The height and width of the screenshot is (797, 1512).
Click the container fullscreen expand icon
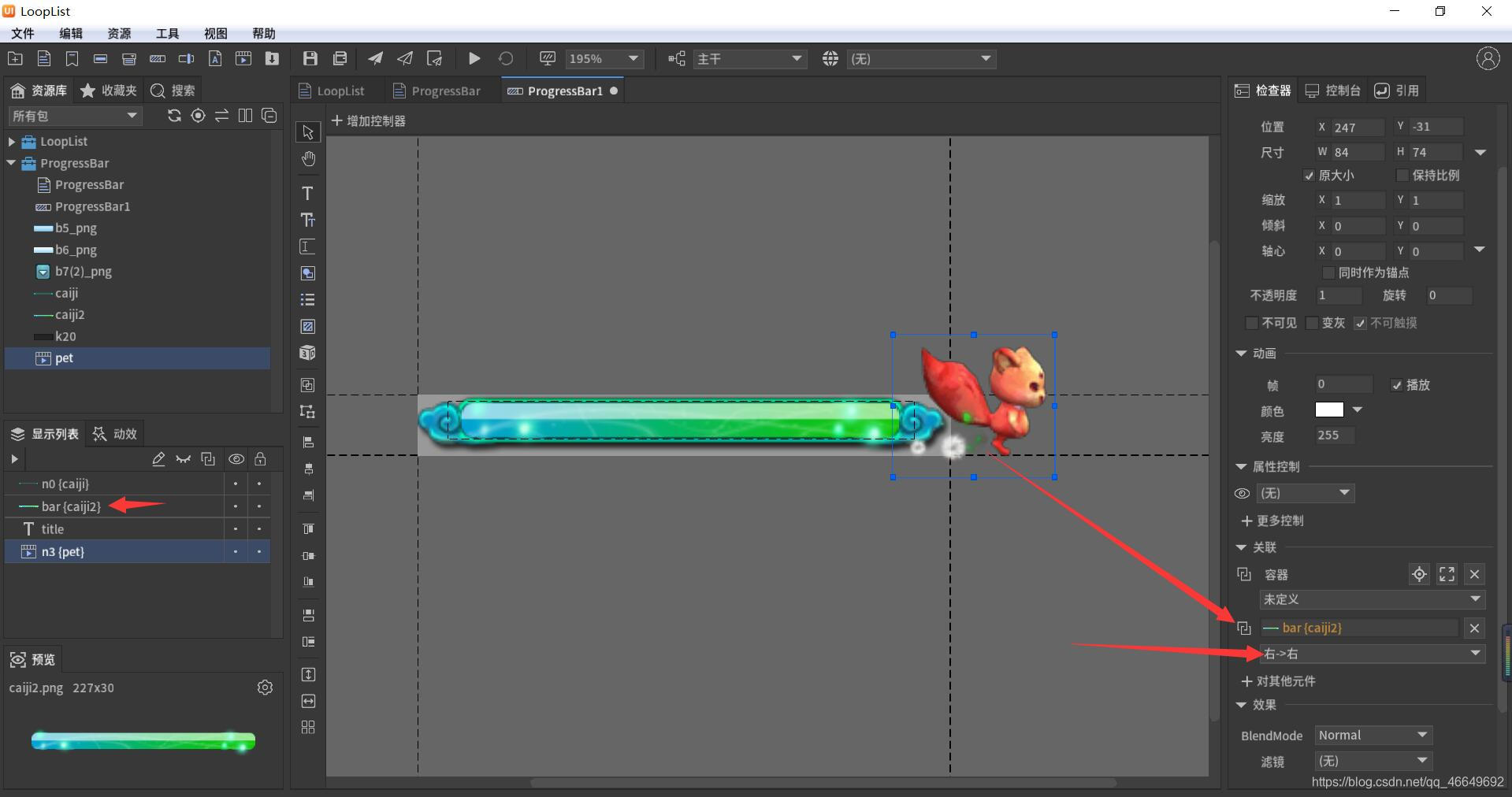click(1447, 574)
